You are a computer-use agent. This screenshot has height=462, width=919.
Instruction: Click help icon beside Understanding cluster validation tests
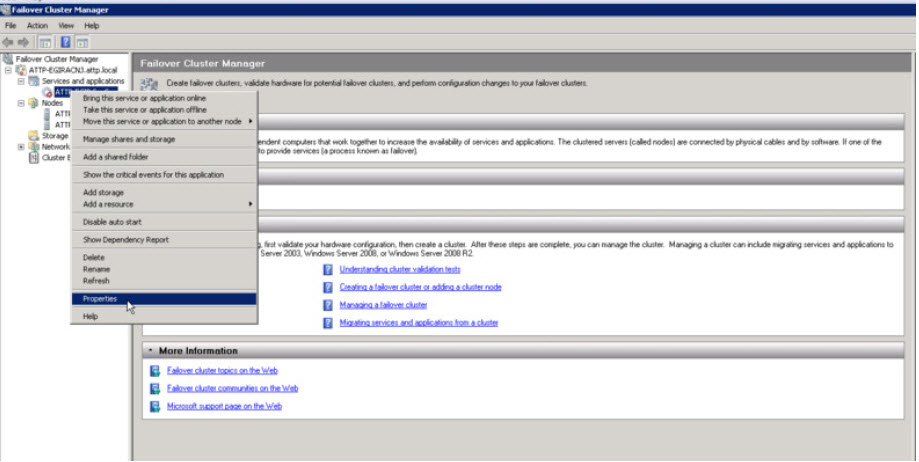(x=328, y=270)
